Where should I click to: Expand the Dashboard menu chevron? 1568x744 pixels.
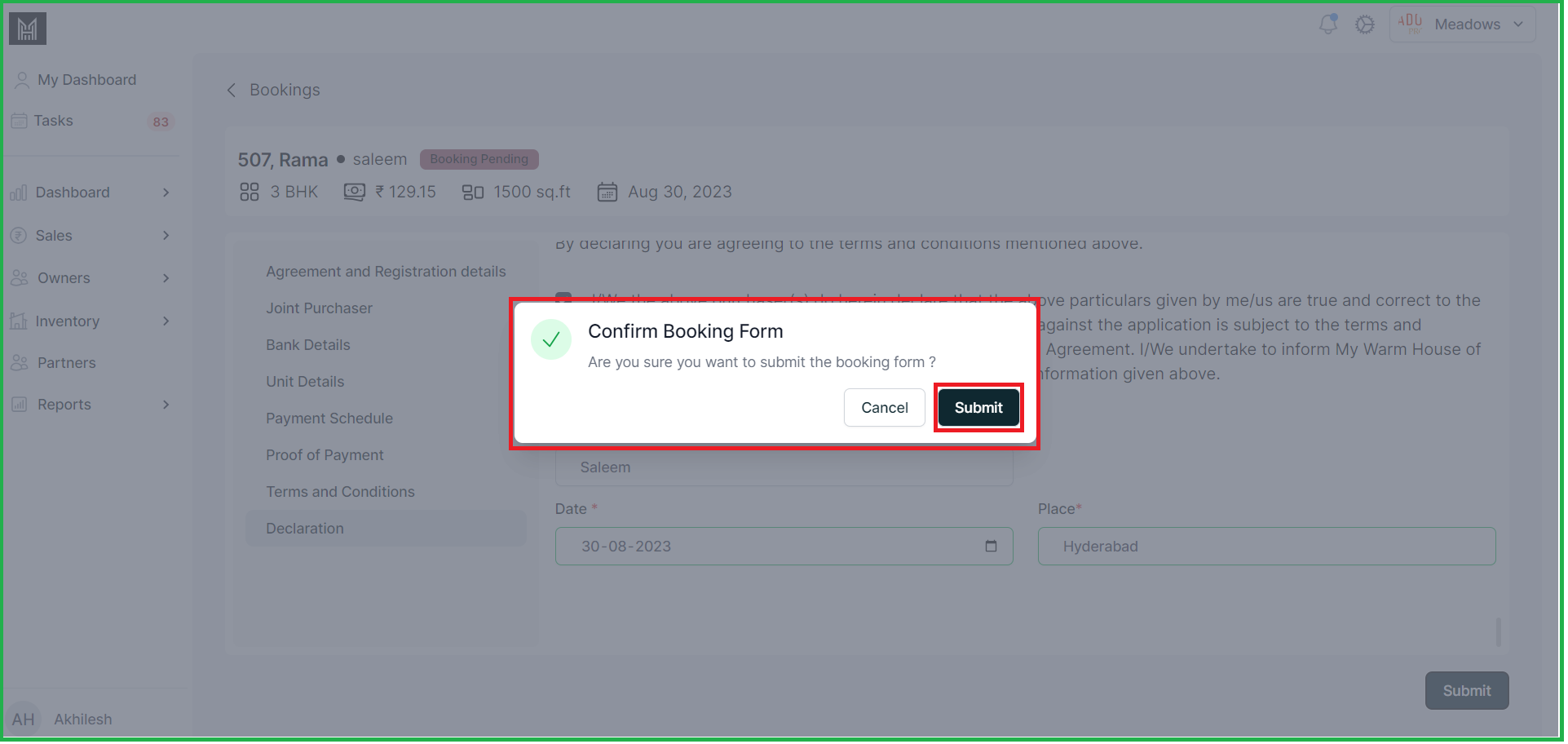pos(166,193)
